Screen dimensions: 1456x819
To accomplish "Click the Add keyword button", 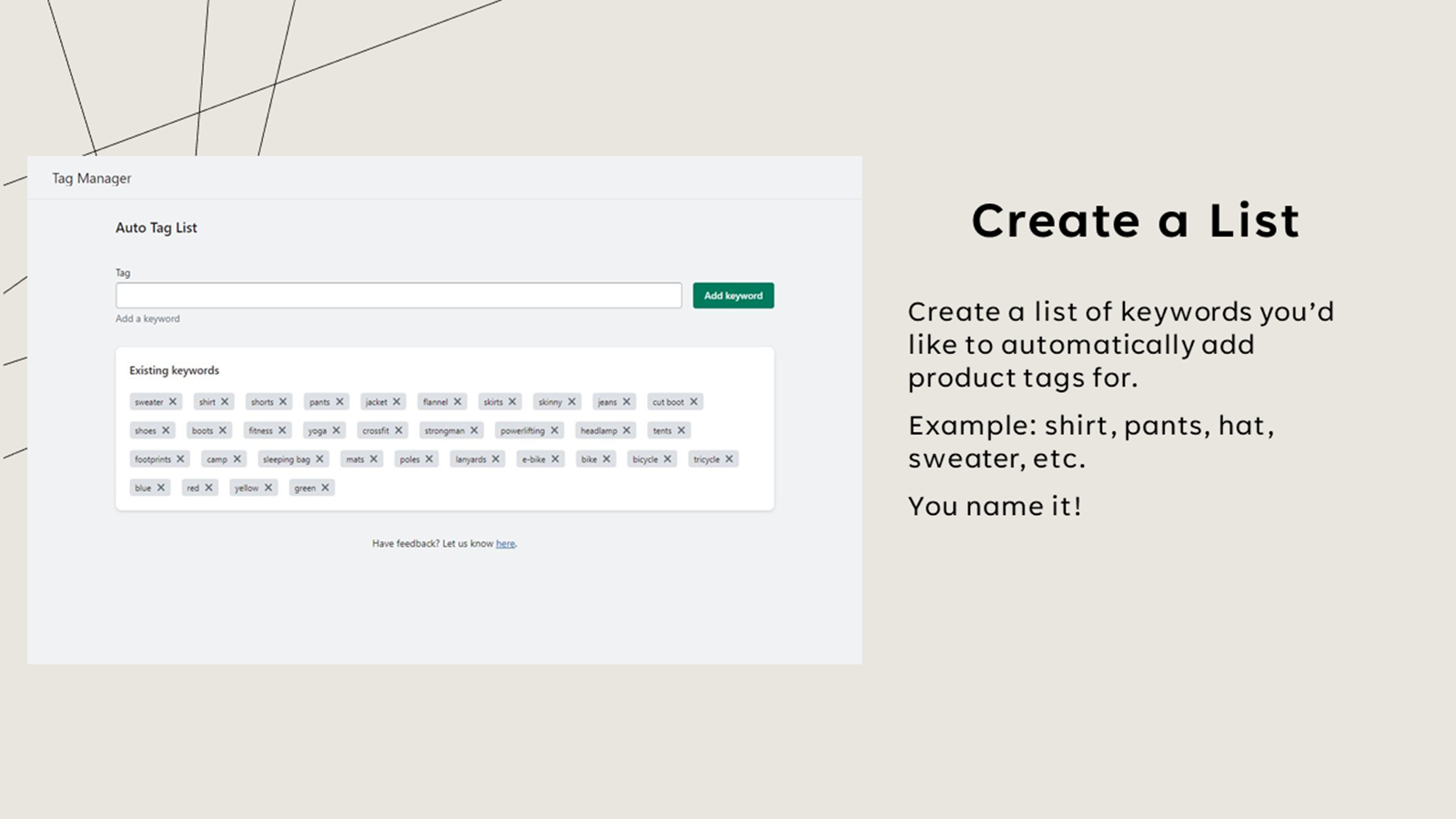I will [733, 296].
